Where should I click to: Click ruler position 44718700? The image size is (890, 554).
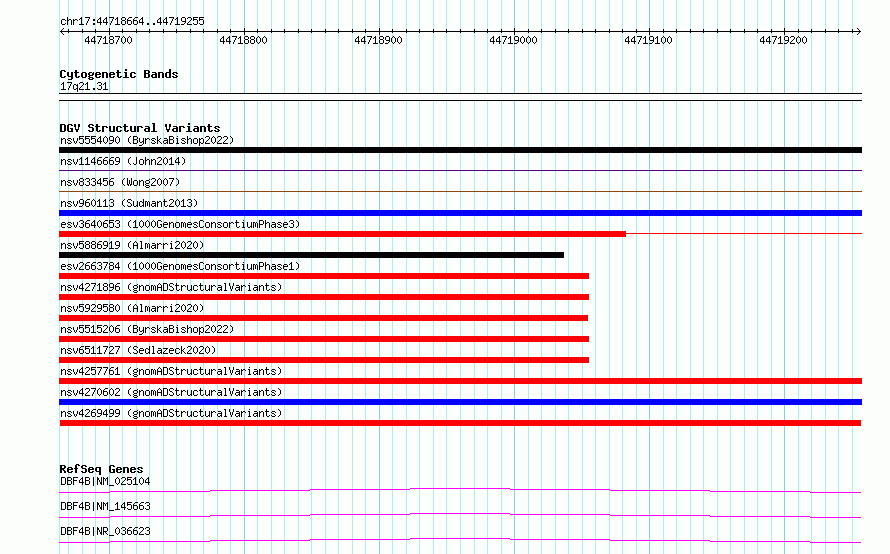click(x=108, y=40)
